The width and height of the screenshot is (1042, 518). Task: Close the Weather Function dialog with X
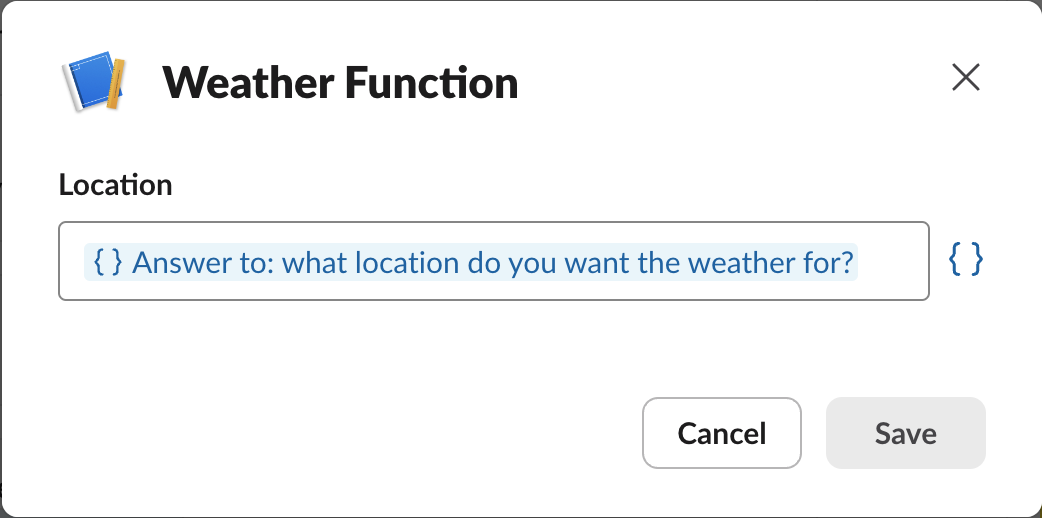[965, 78]
